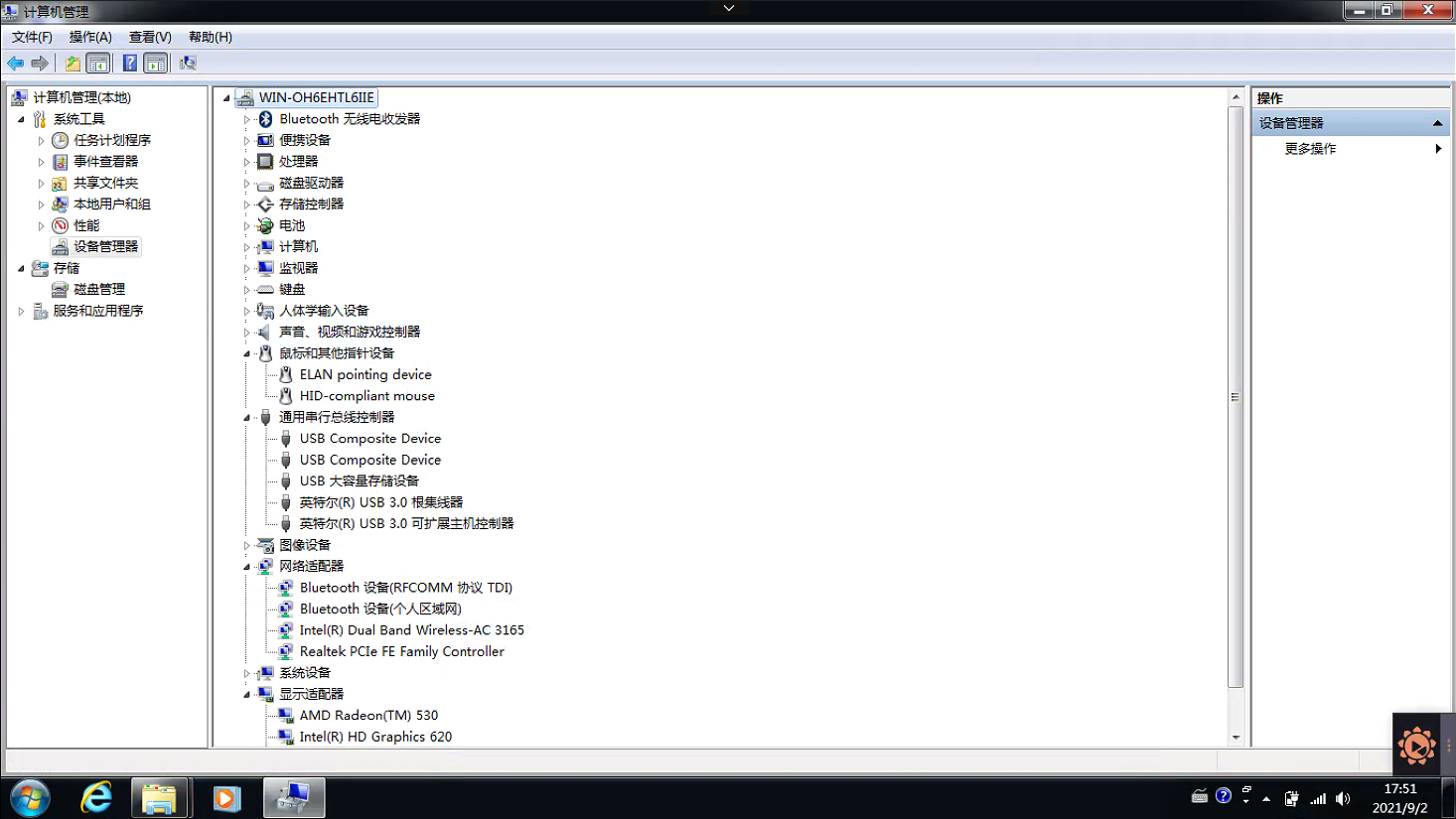Click the Scan for hardware changes icon
The image size is (1456, 819).
(188, 64)
